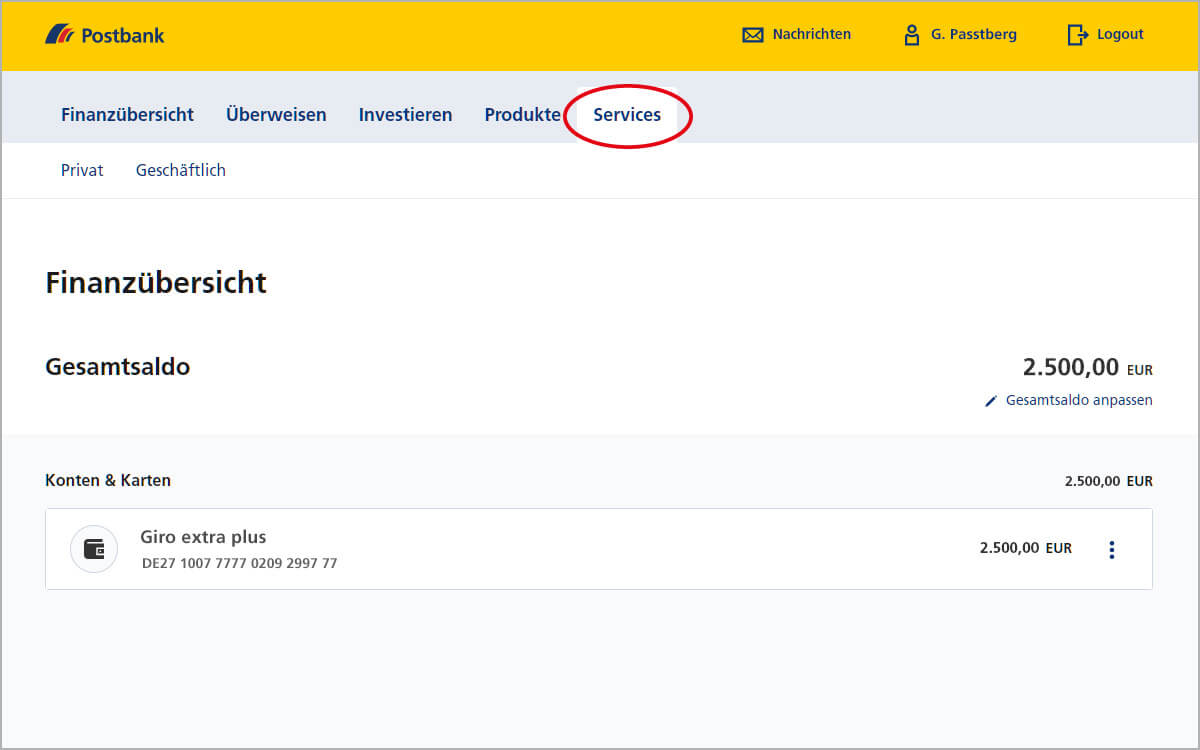Go to the Überweisen menu
The width and height of the screenshot is (1200, 750).
(x=276, y=115)
